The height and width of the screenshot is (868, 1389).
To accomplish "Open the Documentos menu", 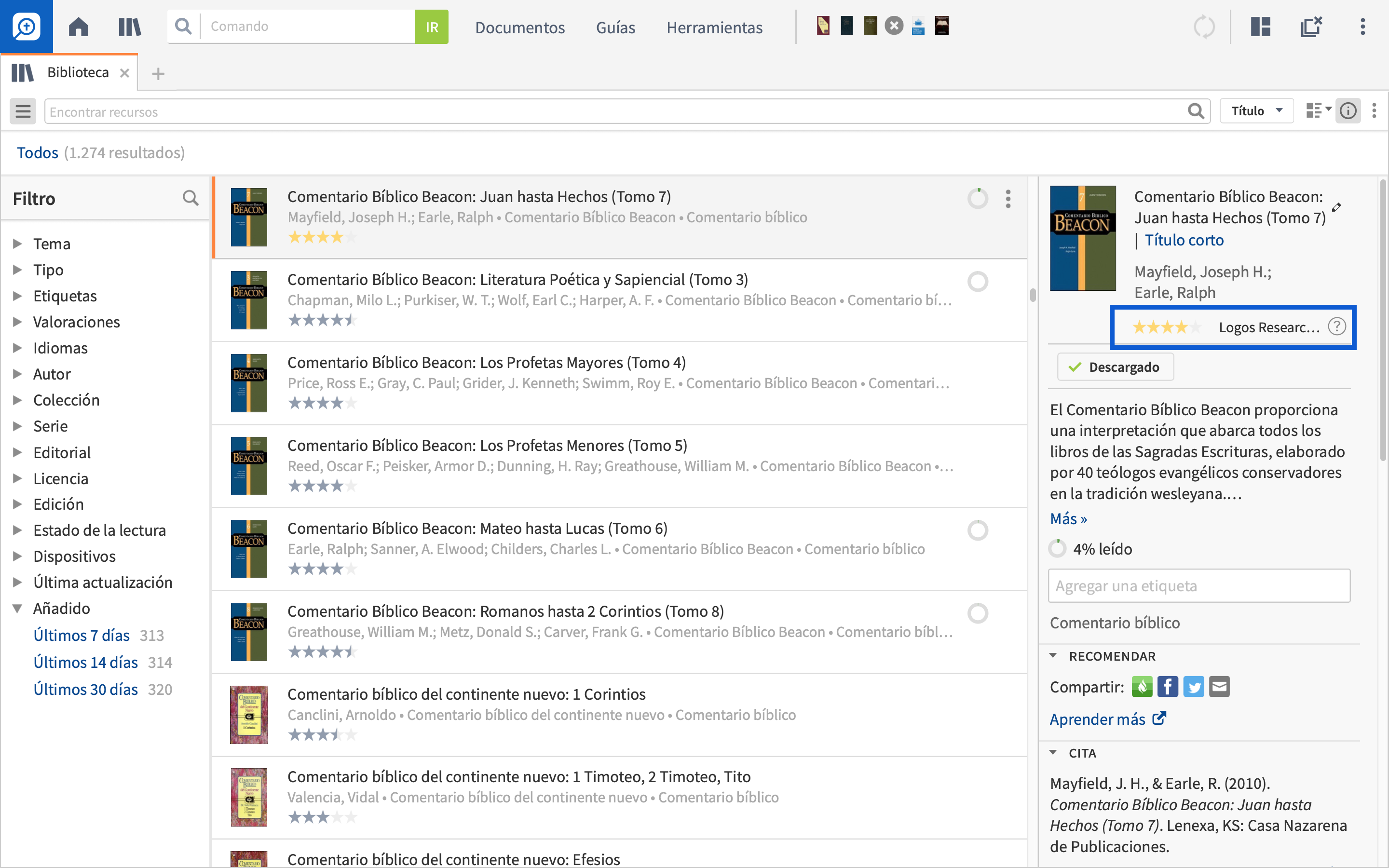I will (x=520, y=27).
